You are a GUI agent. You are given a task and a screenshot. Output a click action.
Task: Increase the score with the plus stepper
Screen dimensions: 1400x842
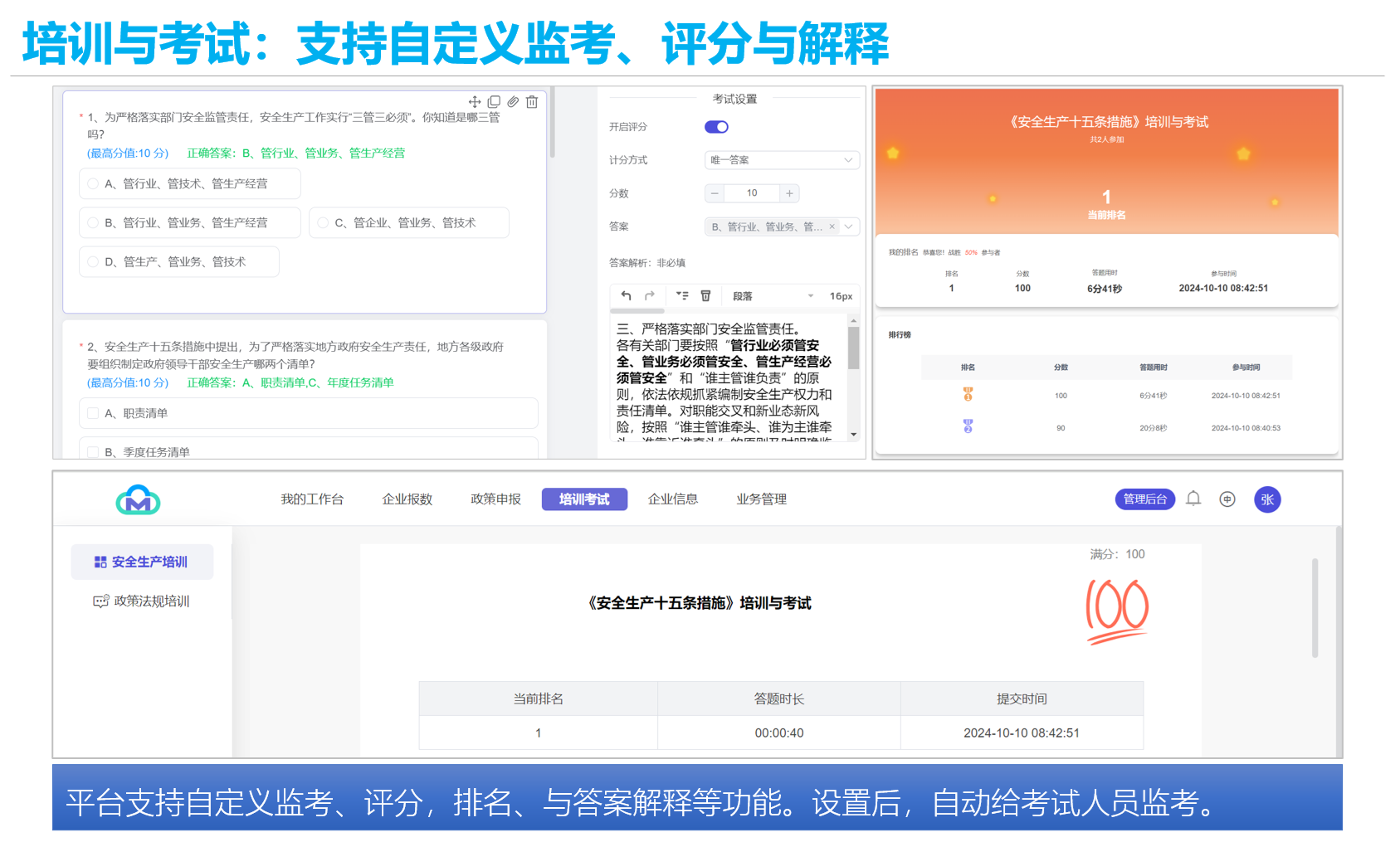(789, 193)
